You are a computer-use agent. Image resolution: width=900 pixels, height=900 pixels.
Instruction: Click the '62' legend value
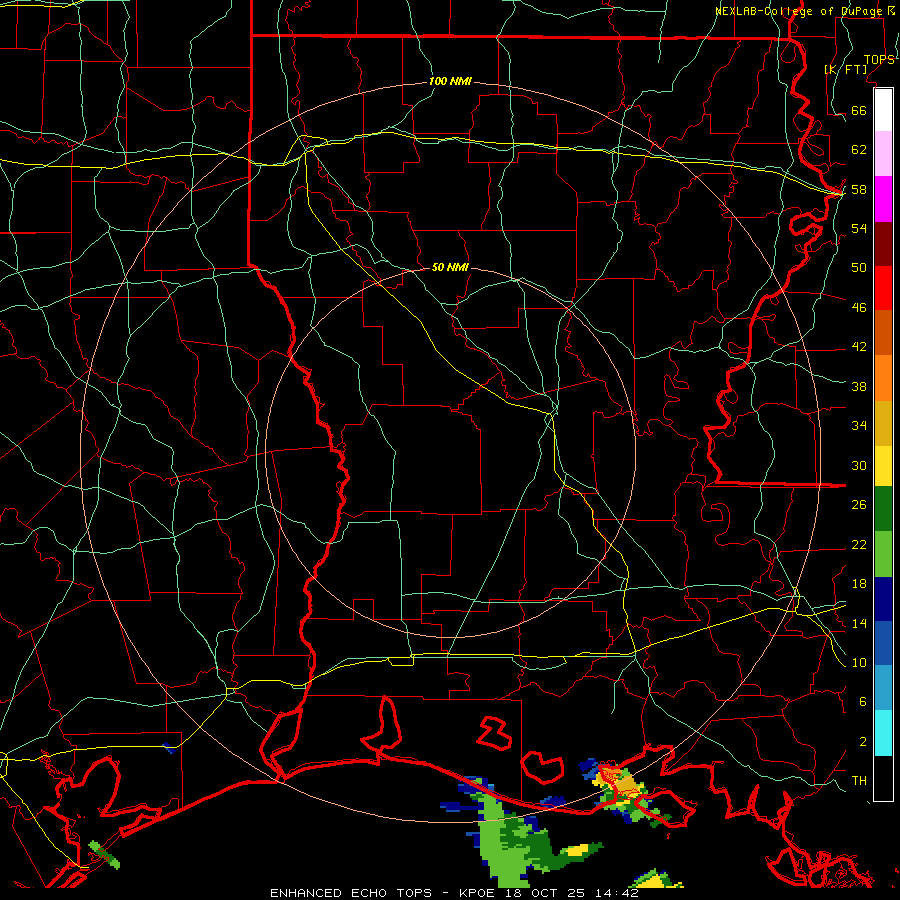click(x=859, y=150)
